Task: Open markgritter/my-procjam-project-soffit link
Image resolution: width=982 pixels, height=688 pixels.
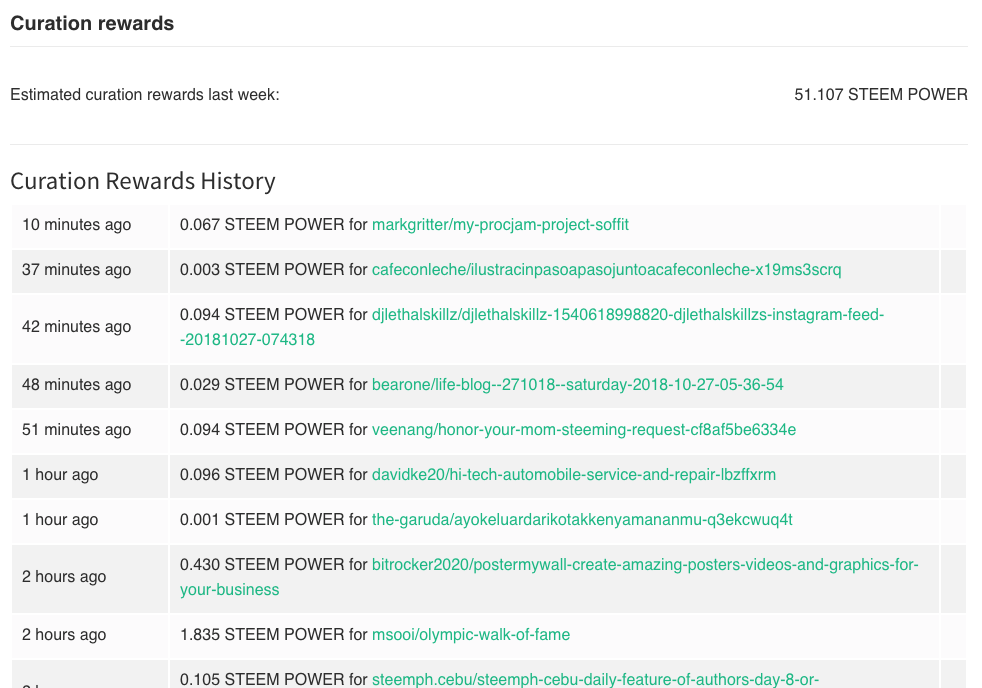Action: point(500,225)
